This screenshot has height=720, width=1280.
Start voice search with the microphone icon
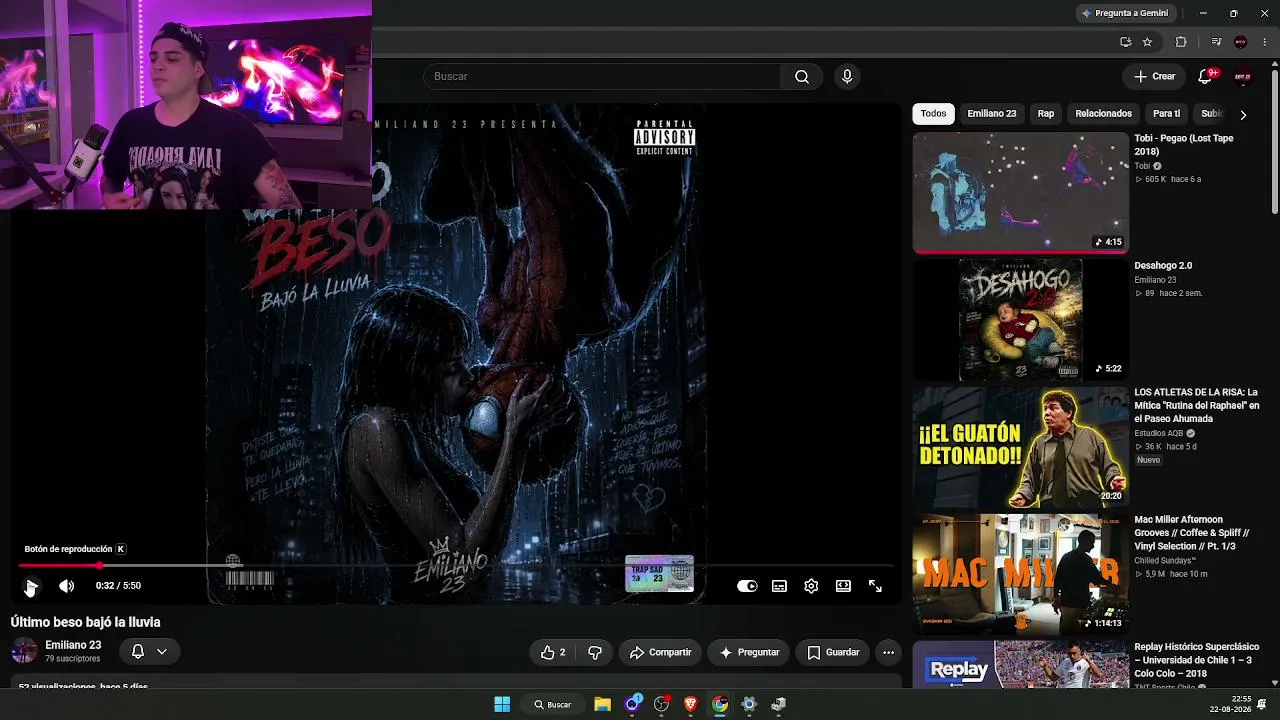[x=847, y=76]
